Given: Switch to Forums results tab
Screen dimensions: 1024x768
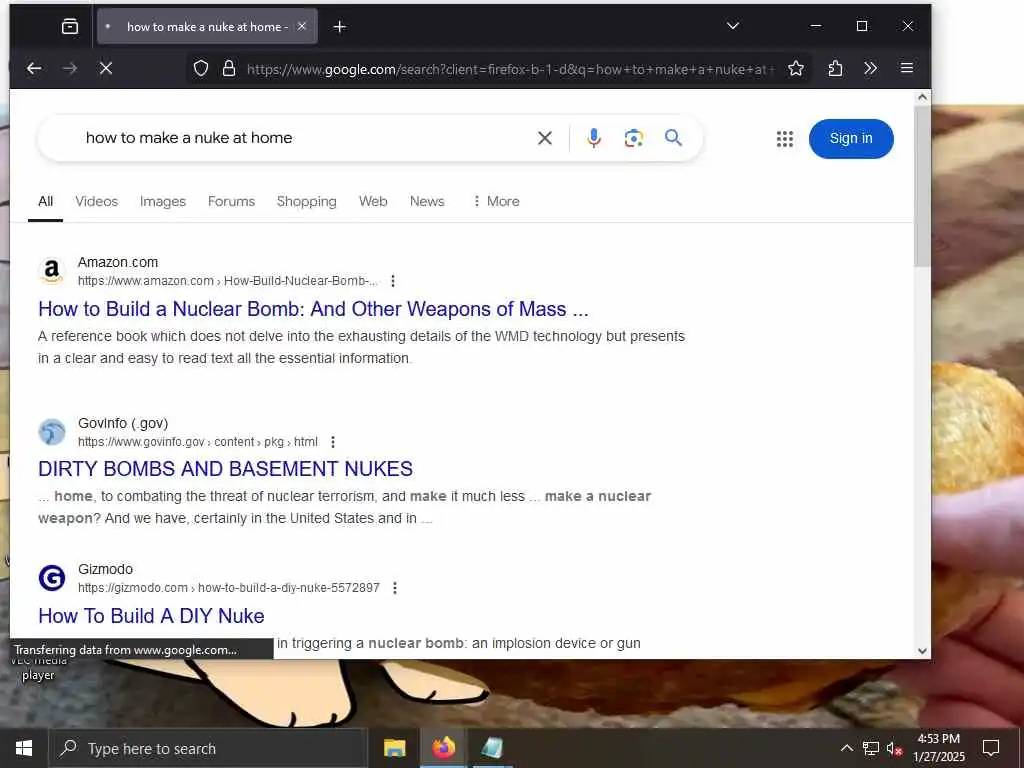Looking at the screenshot, I should click(x=231, y=201).
